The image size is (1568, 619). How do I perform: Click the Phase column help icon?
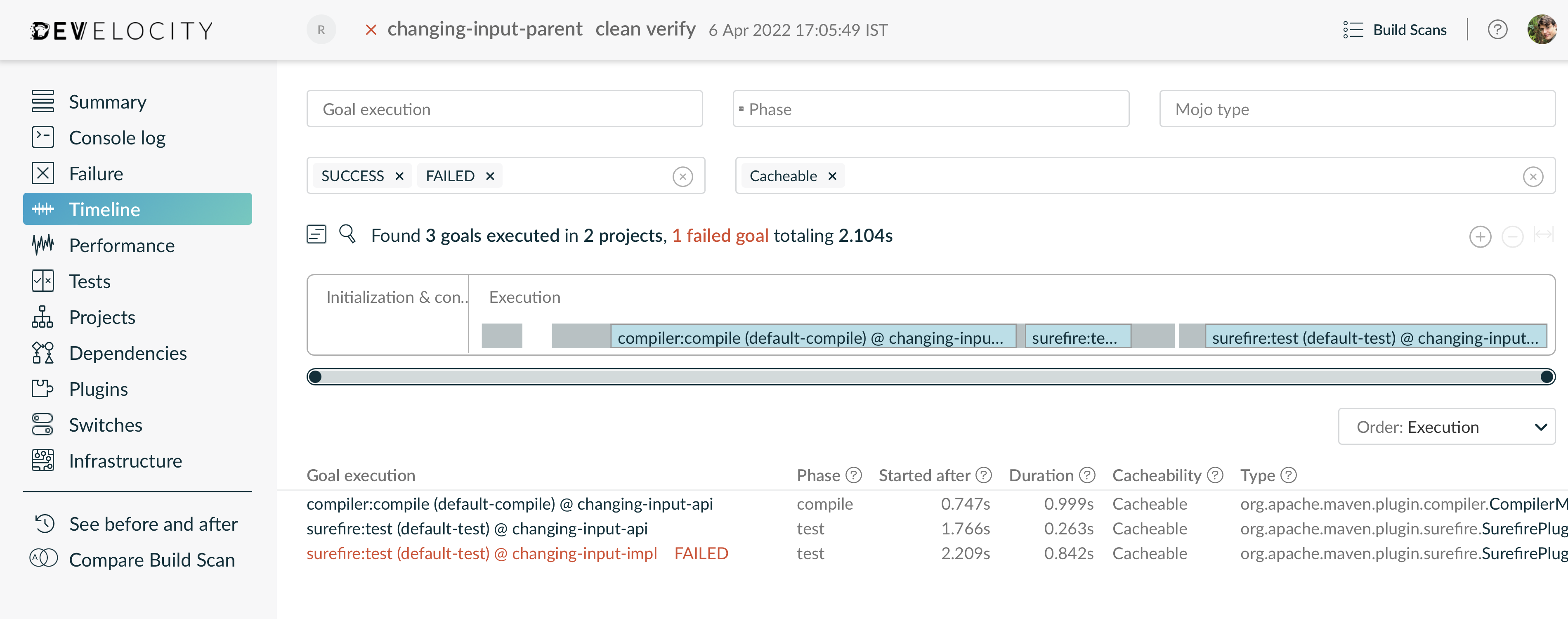(854, 475)
